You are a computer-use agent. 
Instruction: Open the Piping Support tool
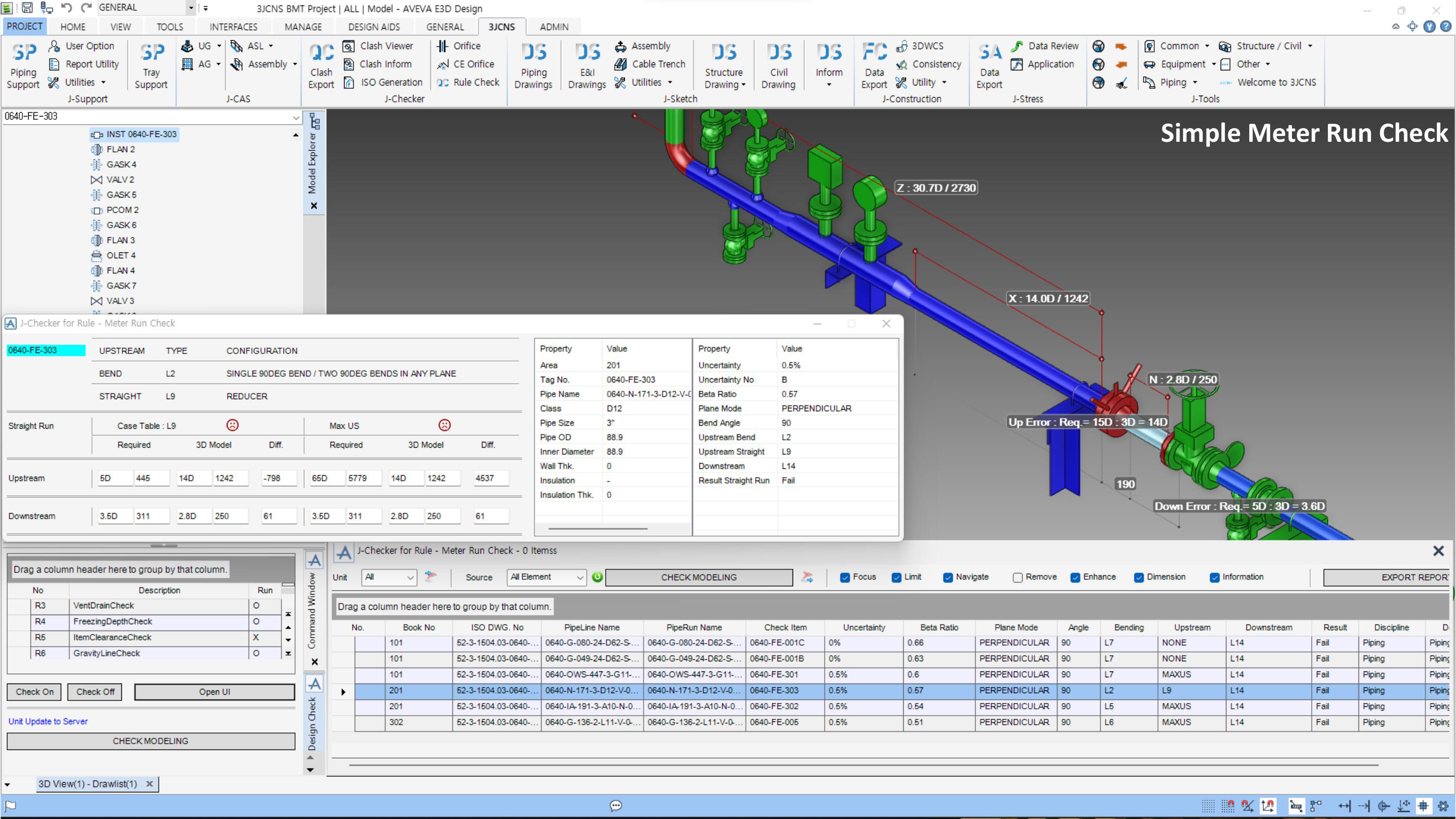coord(23,66)
